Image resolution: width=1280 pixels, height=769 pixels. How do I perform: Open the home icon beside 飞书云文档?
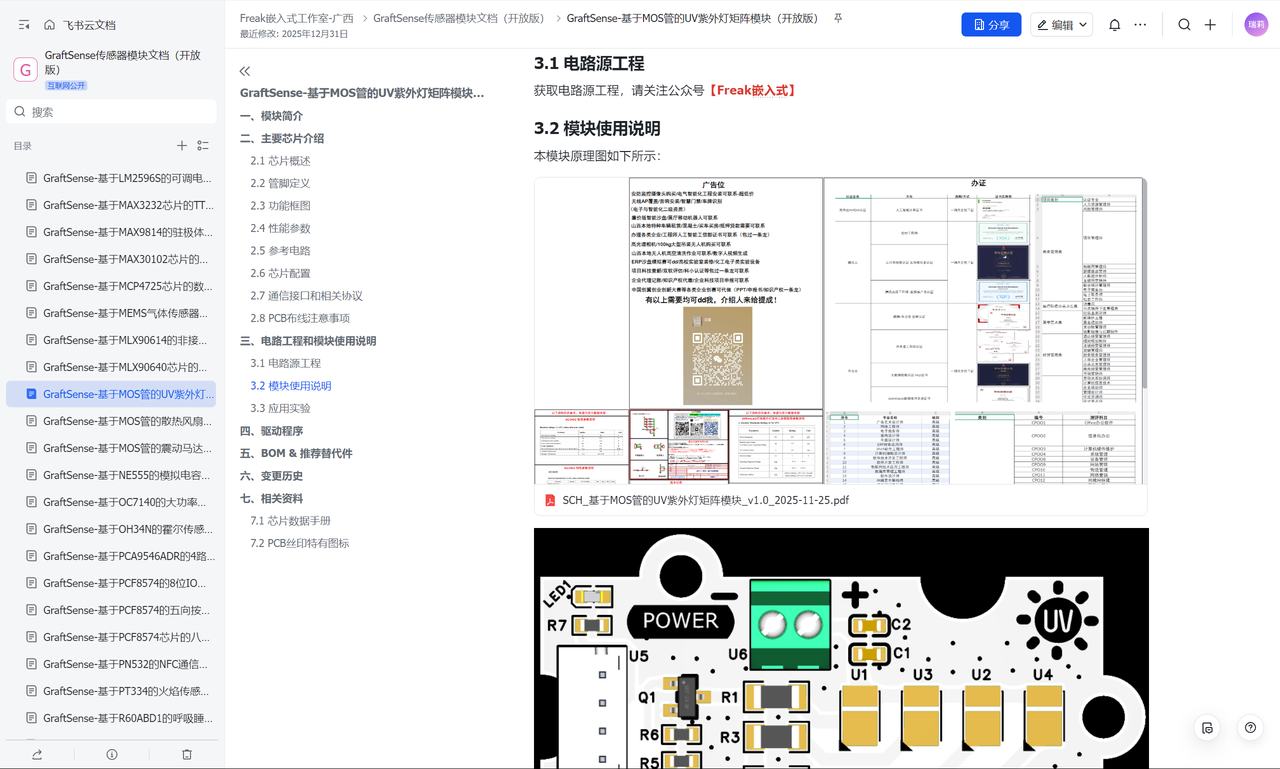49,25
